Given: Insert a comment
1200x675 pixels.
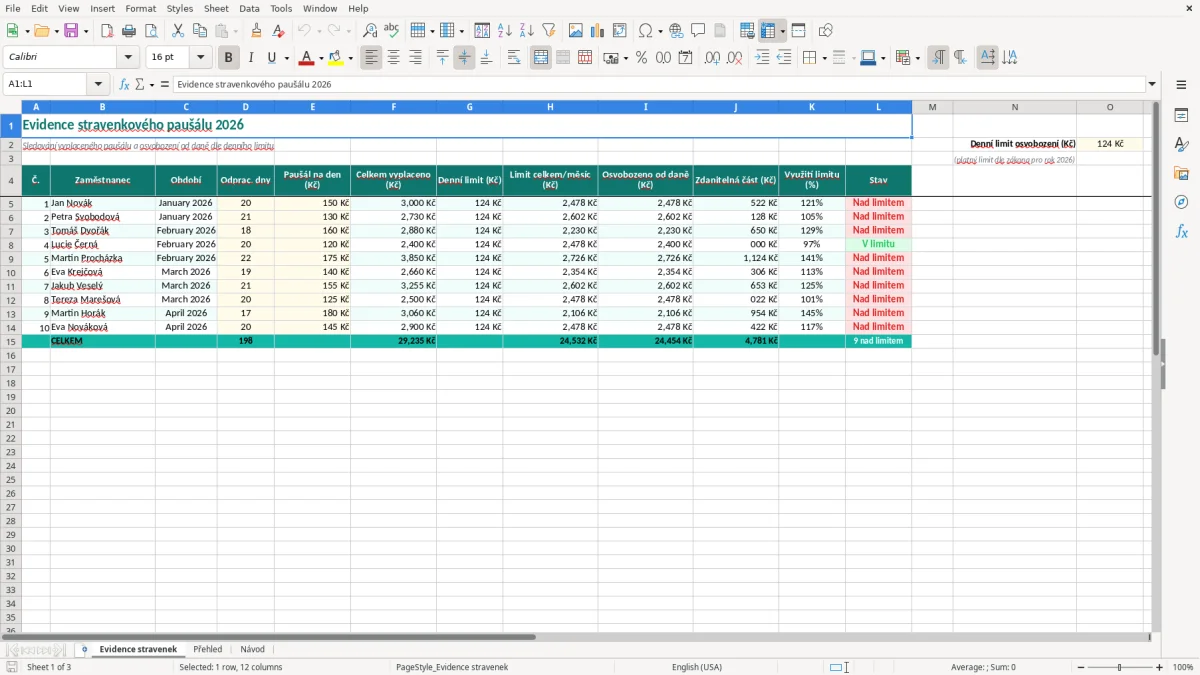Looking at the screenshot, I should click(698, 31).
